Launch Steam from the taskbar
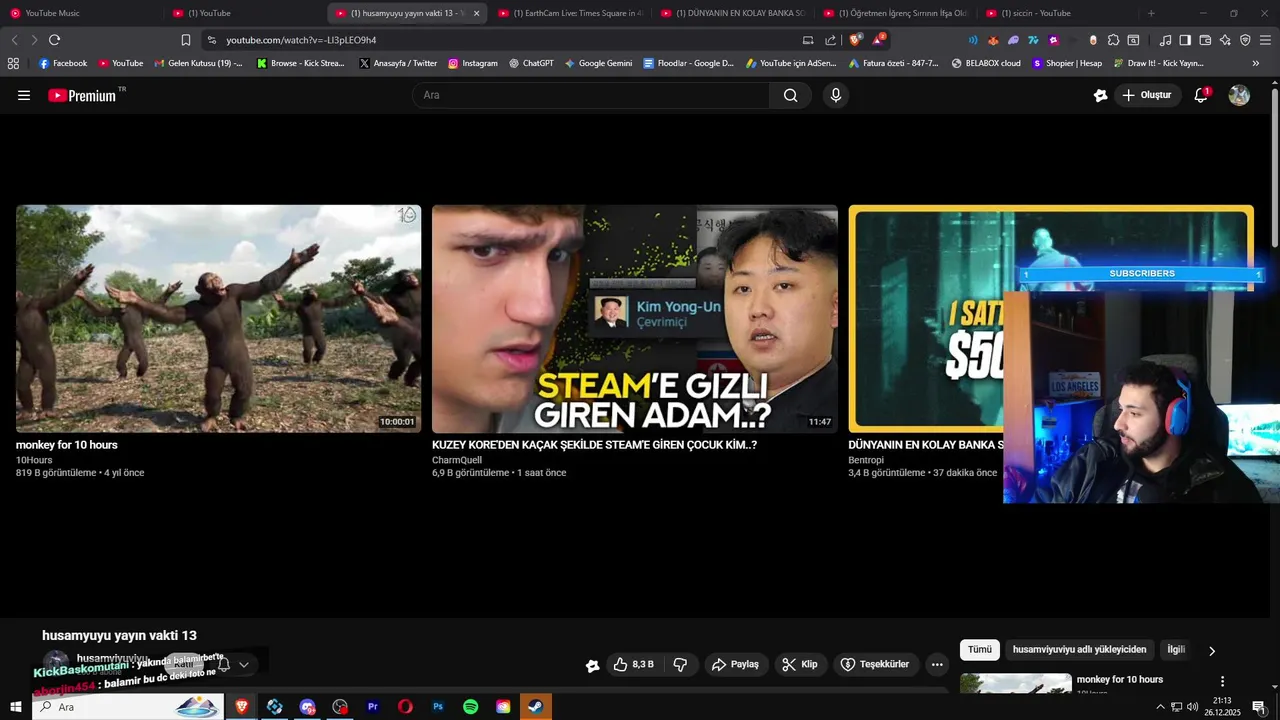 535,707
